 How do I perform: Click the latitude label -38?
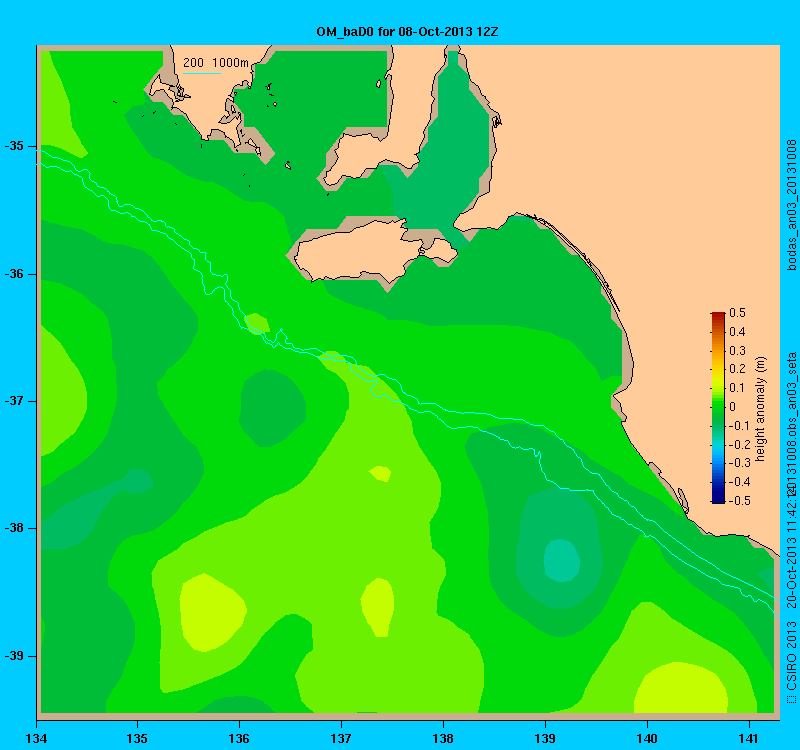pos(14,528)
